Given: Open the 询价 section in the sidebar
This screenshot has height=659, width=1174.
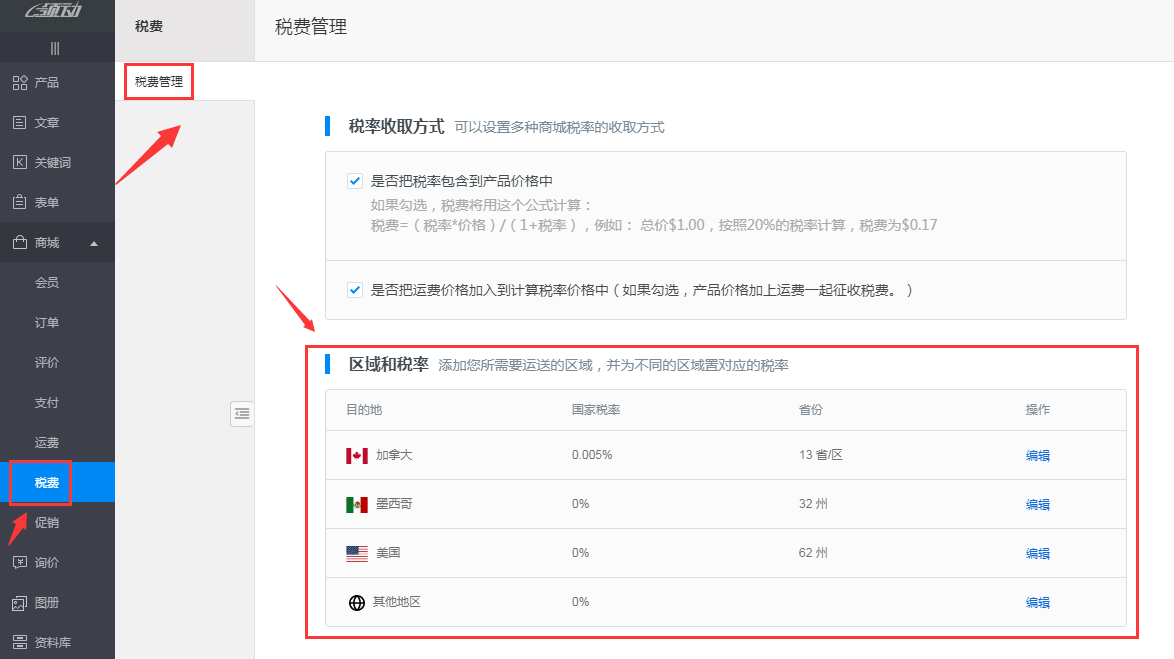Looking at the screenshot, I should click(x=47, y=562).
